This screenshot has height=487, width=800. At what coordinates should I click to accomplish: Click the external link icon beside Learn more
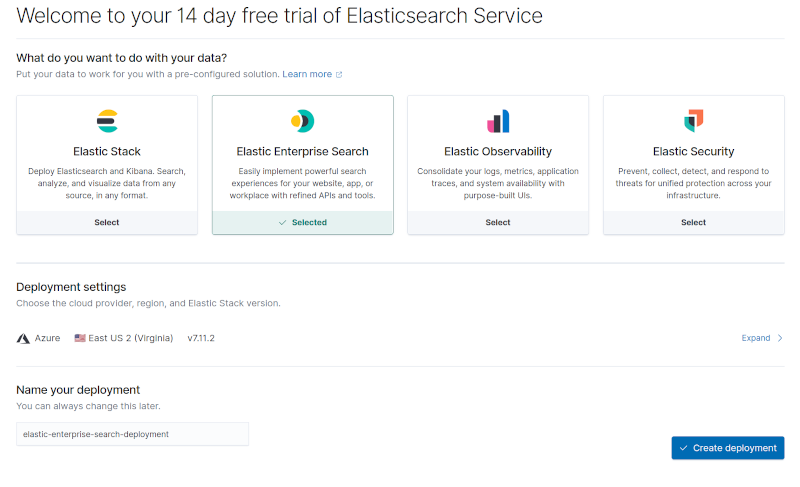[339, 74]
